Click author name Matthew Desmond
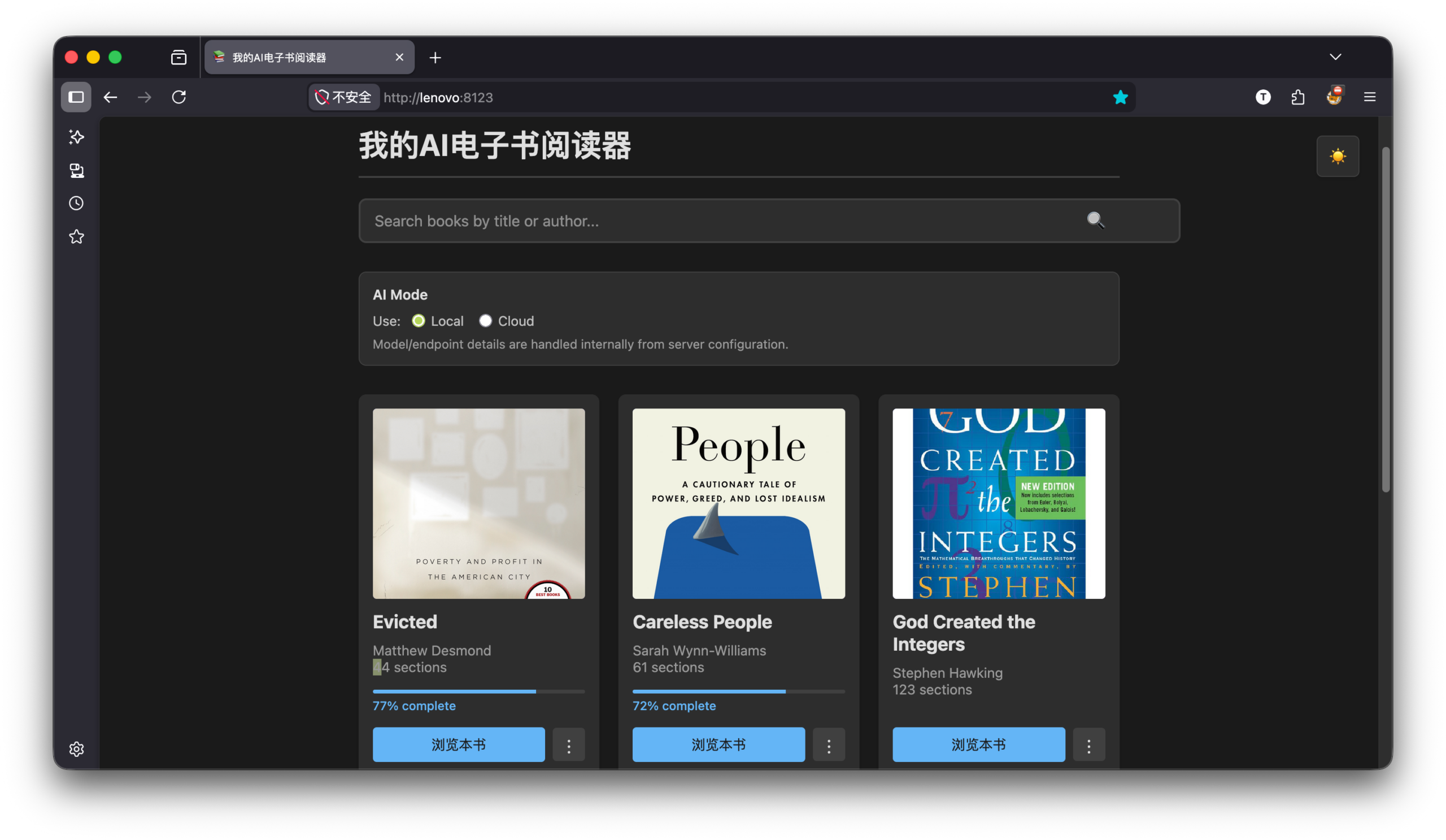The image size is (1446, 840). [432, 650]
